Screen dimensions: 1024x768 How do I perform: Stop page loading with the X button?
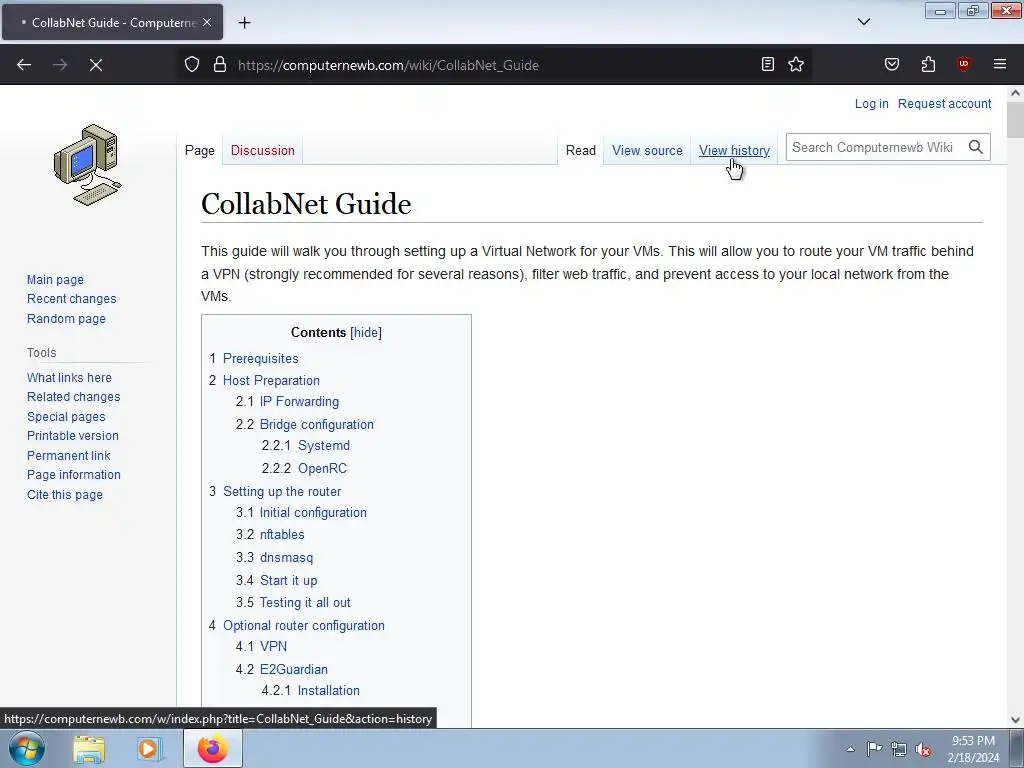click(96, 65)
